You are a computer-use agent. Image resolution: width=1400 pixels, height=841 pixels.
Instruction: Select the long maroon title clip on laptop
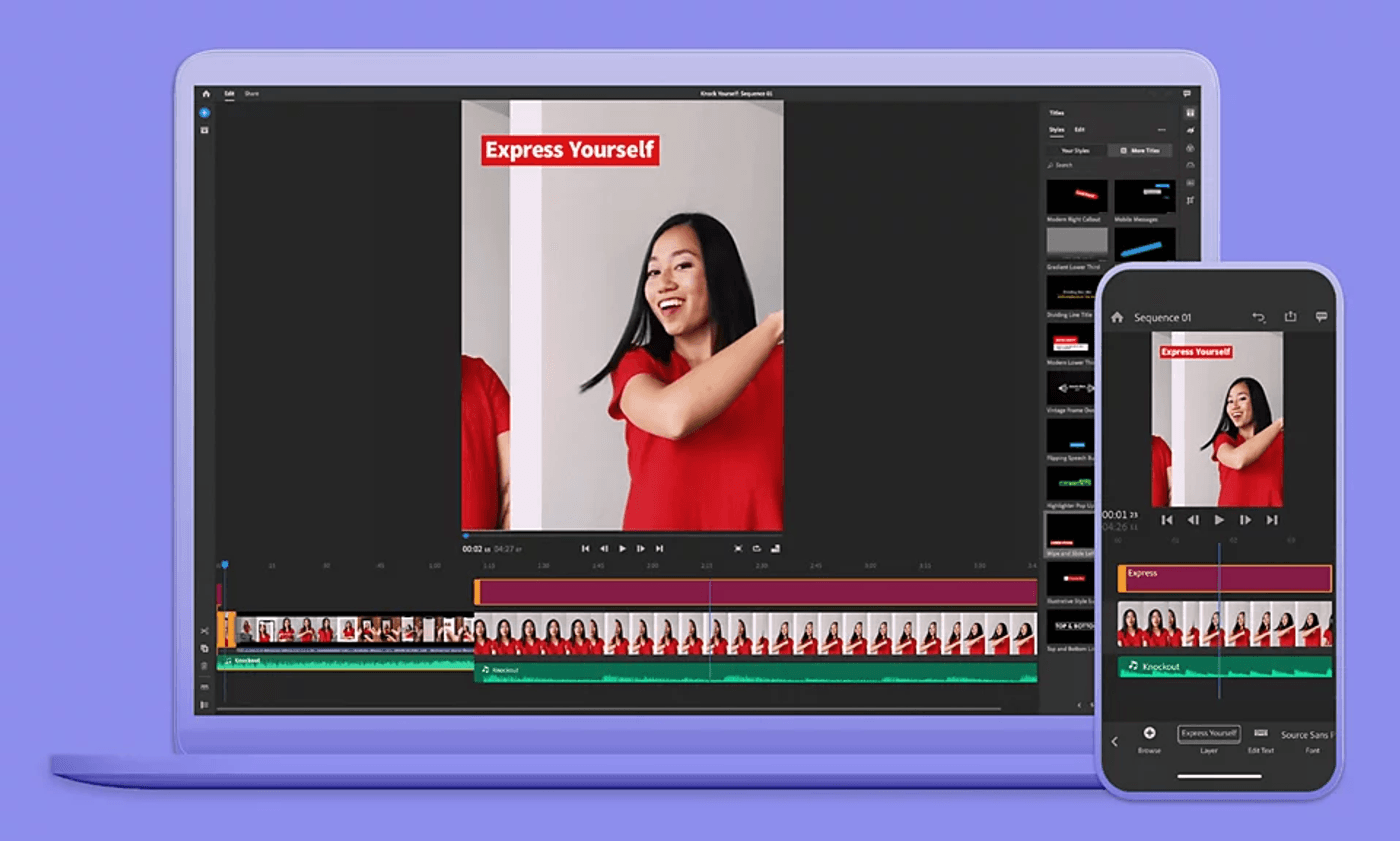click(x=756, y=592)
